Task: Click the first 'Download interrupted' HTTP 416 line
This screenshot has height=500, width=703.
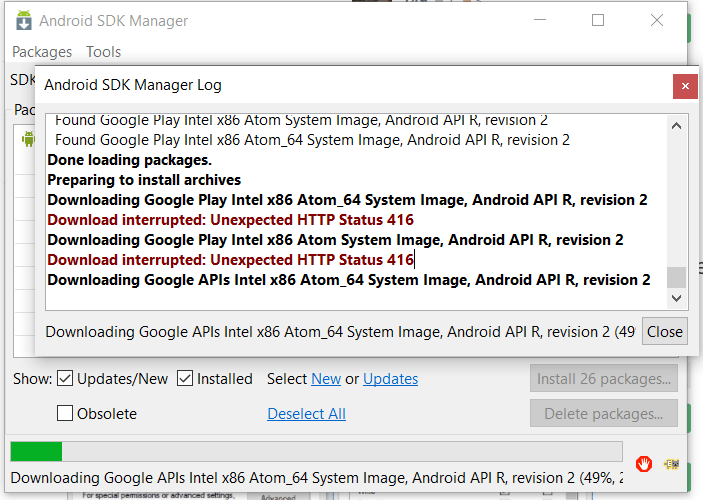Action: tap(230, 220)
